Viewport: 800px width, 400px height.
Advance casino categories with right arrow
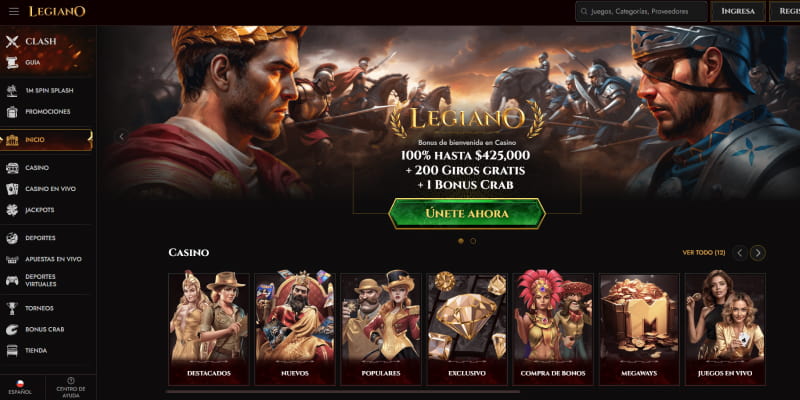(758, 253)
